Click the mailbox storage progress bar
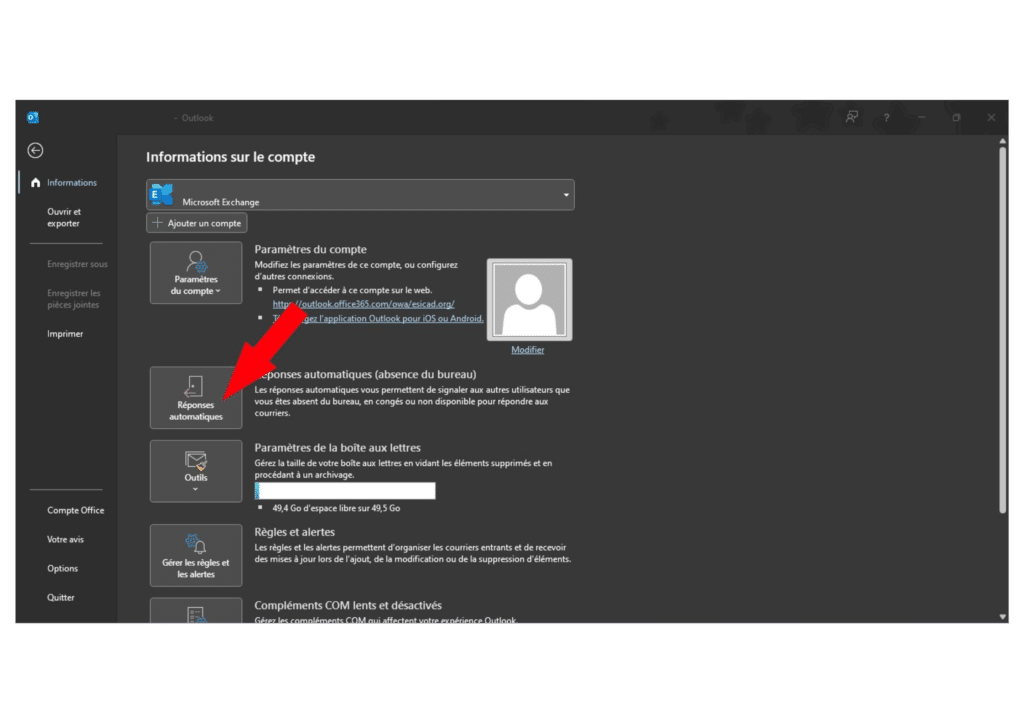Image resolution: width=1024 pixels, height=724 pixels. coord(345,491)
